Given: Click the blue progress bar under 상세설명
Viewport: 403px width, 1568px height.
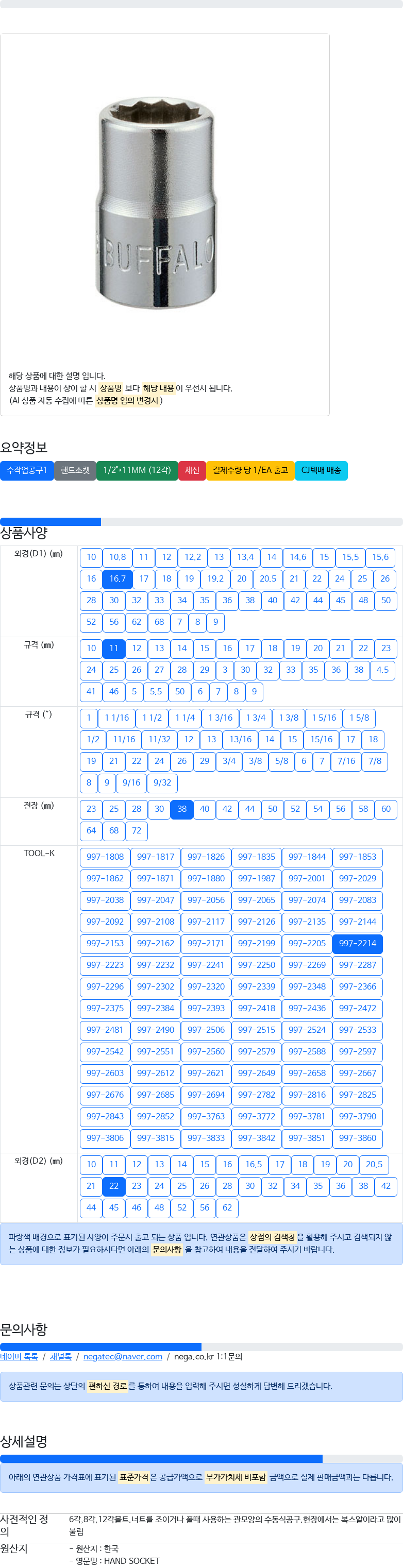Looking at the screenshot, I should click(x=161, y=1458).
